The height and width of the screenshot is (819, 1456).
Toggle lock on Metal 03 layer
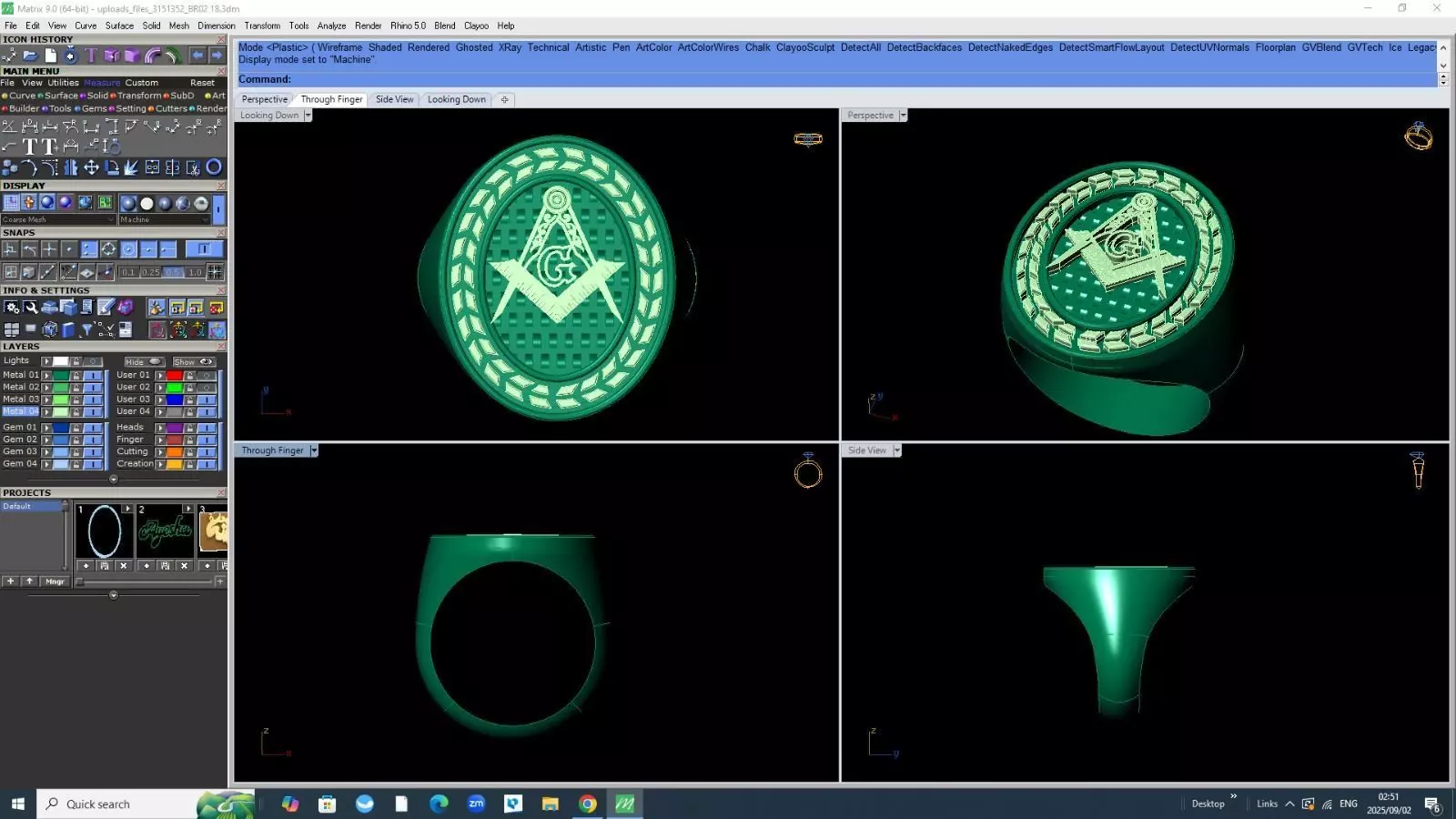76,399
